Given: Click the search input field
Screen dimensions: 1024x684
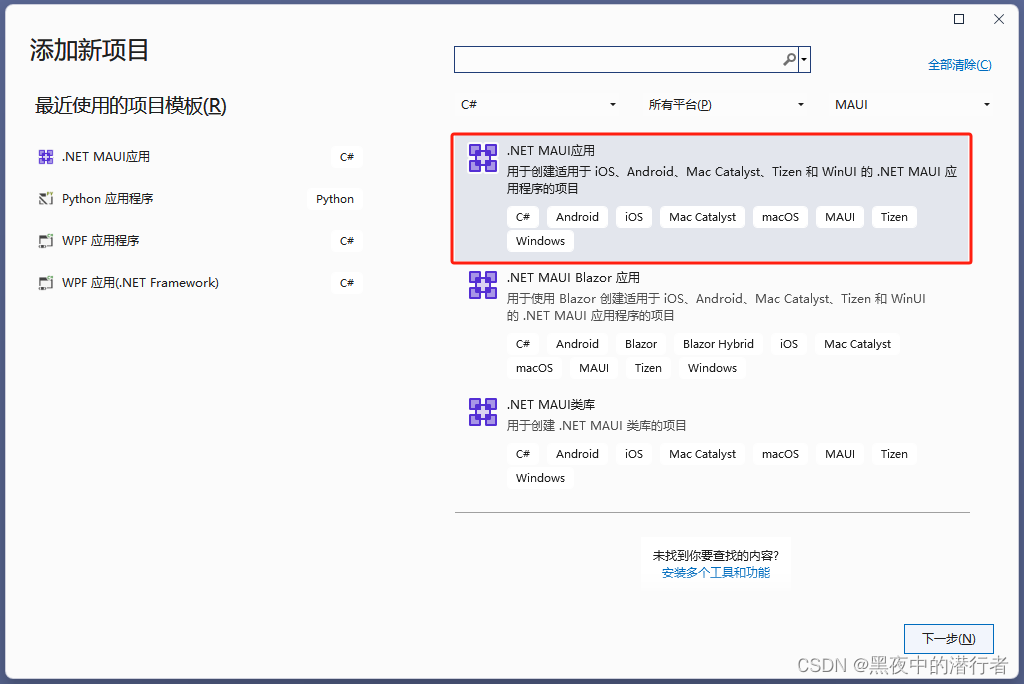Looking at the screenshot, I should [x=620, y=59].
